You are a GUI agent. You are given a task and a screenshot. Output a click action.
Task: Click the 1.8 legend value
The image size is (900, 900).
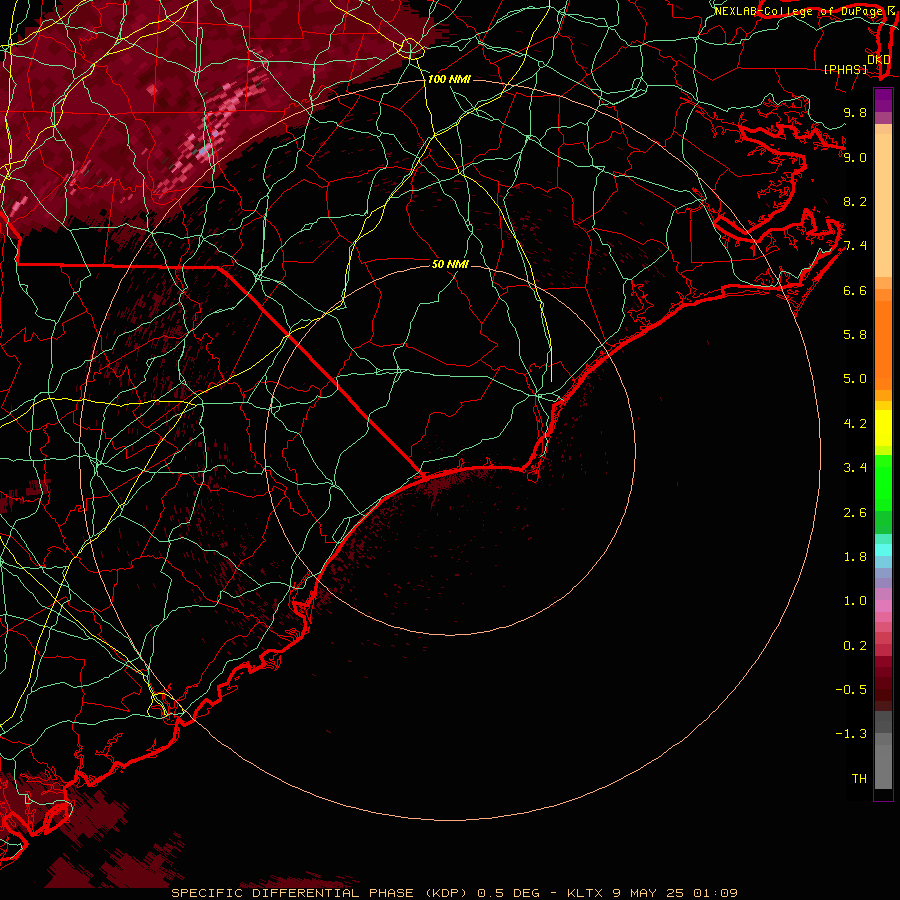[855, 557]
